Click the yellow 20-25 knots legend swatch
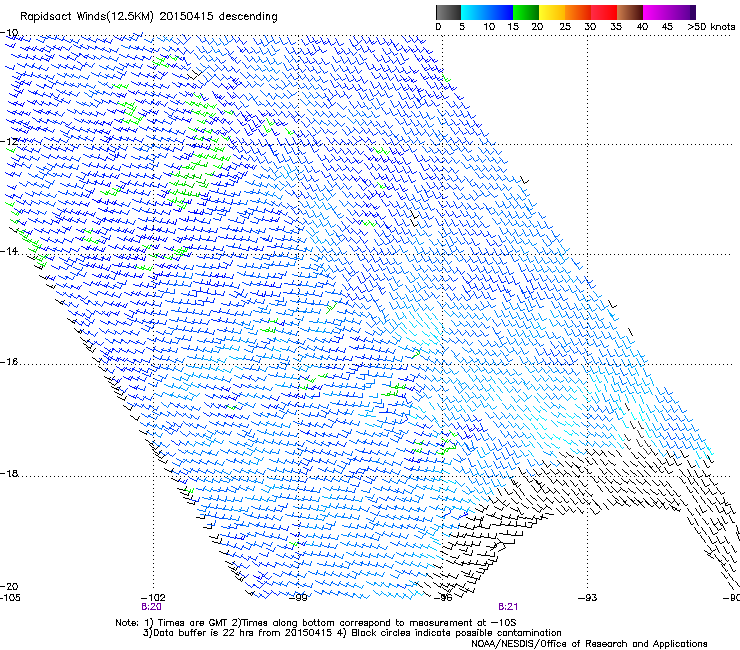The height and width of the screenshot is (650, 740). tap(552, 12)
